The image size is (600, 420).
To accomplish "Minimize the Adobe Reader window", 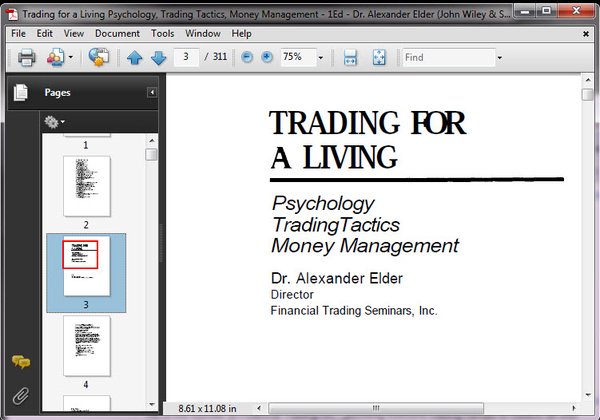I will [x=525, y=11].
